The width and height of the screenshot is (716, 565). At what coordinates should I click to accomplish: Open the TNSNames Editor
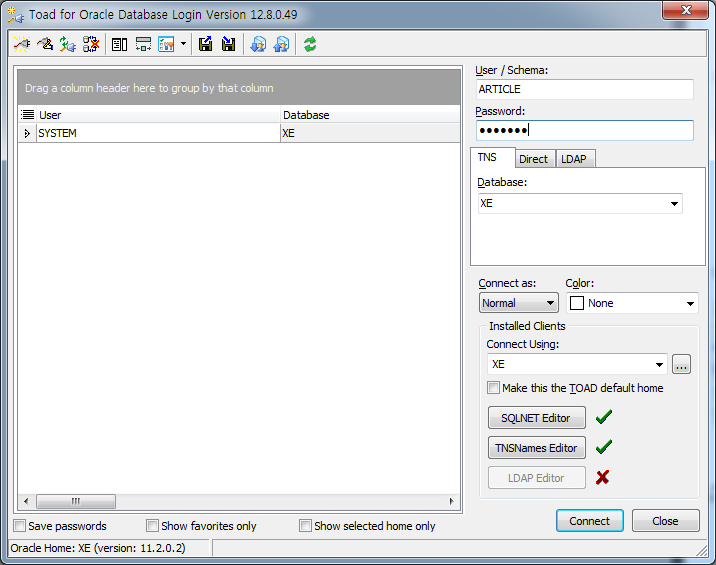pos(537,448)
